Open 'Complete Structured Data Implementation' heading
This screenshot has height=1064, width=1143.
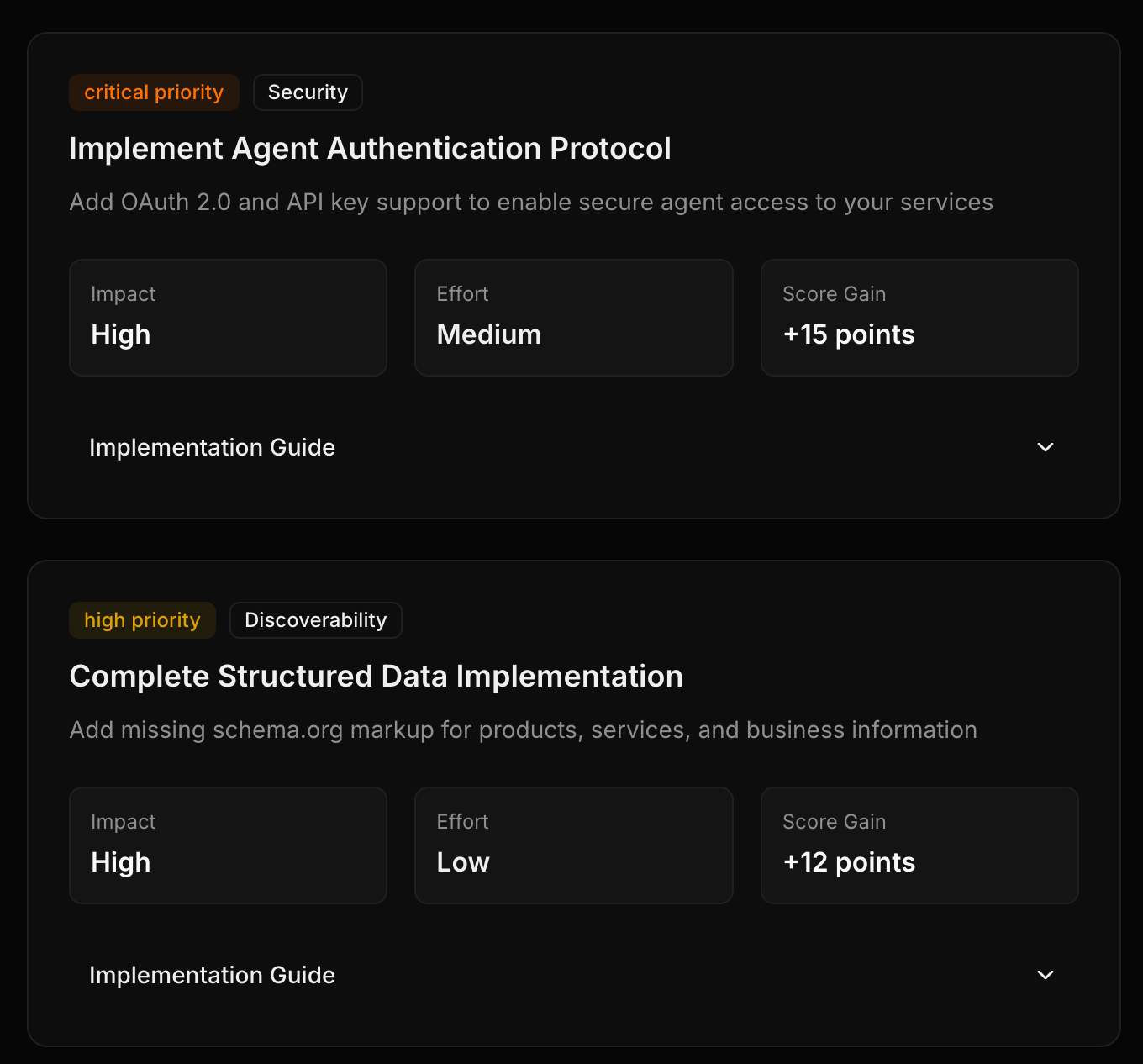click(376, 677)
